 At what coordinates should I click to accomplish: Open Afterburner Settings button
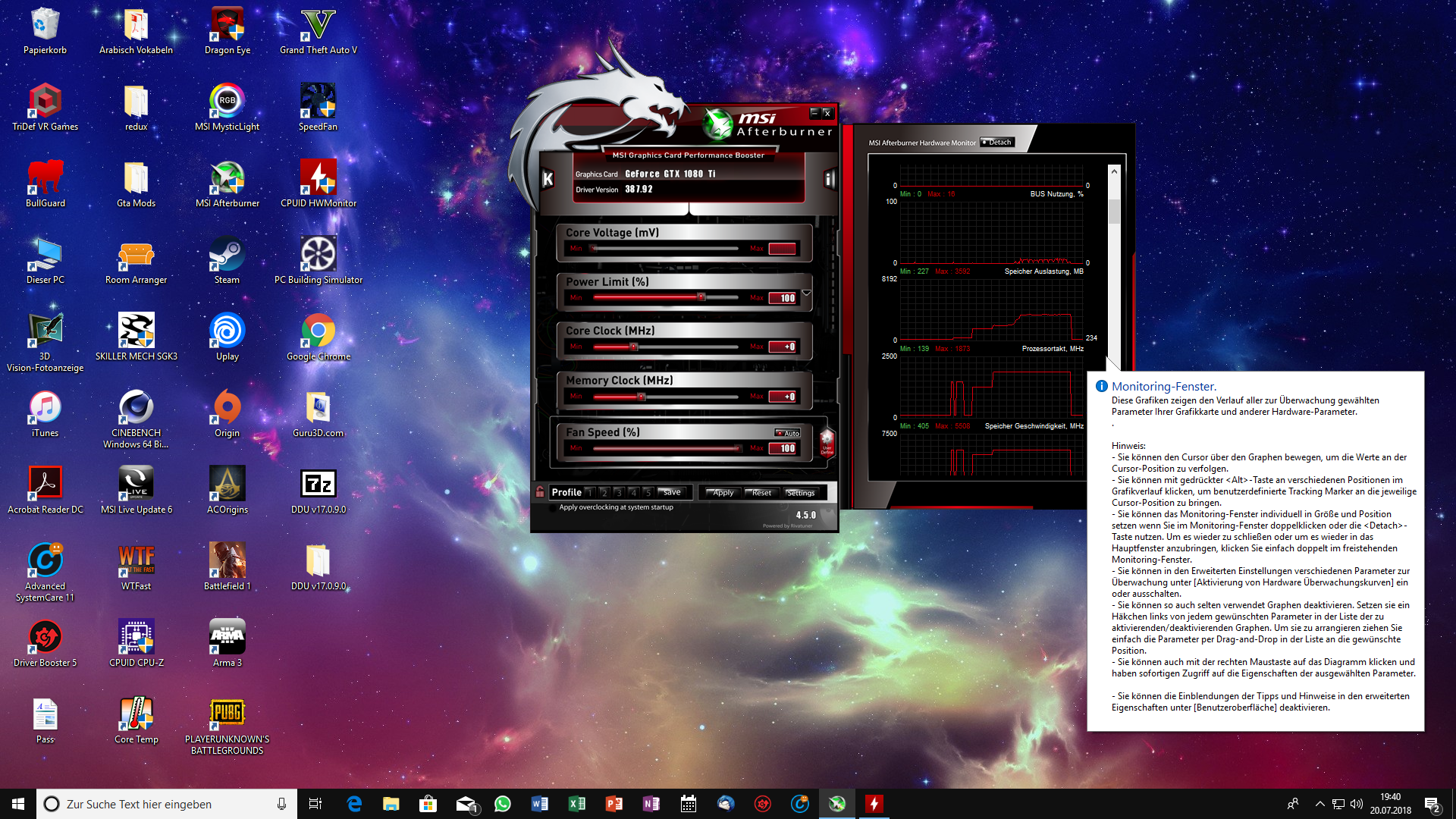pos(800,493)
